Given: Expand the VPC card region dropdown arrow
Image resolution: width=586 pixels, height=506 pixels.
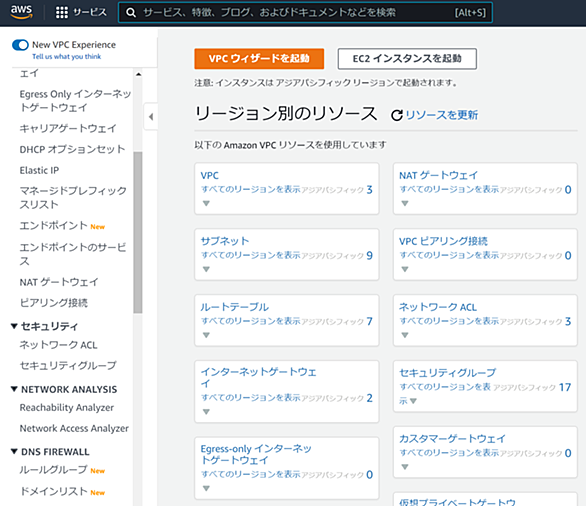Looking at the screenshot, I should click(206, 203).
